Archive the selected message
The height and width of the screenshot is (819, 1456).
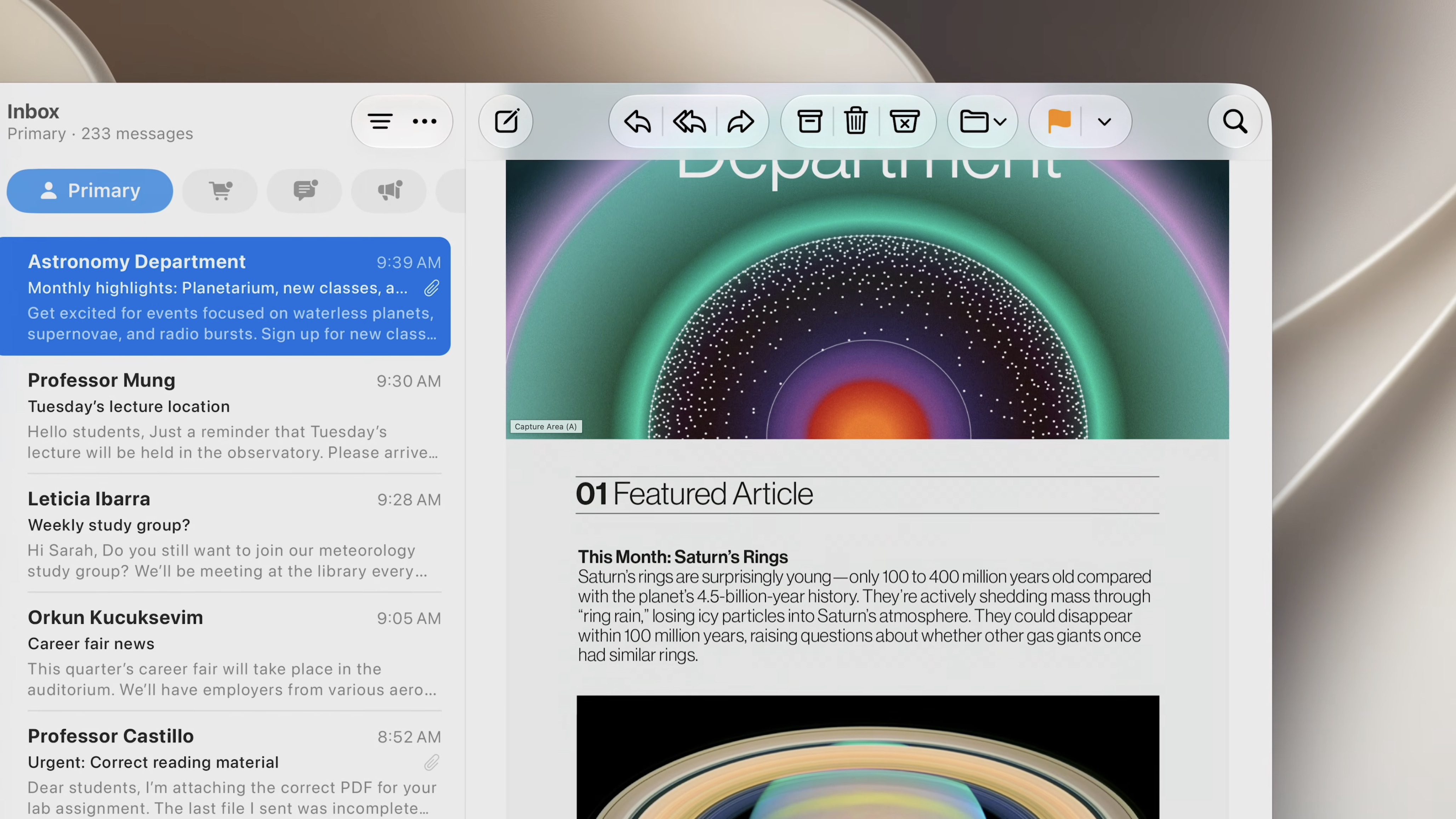[809, 121]
